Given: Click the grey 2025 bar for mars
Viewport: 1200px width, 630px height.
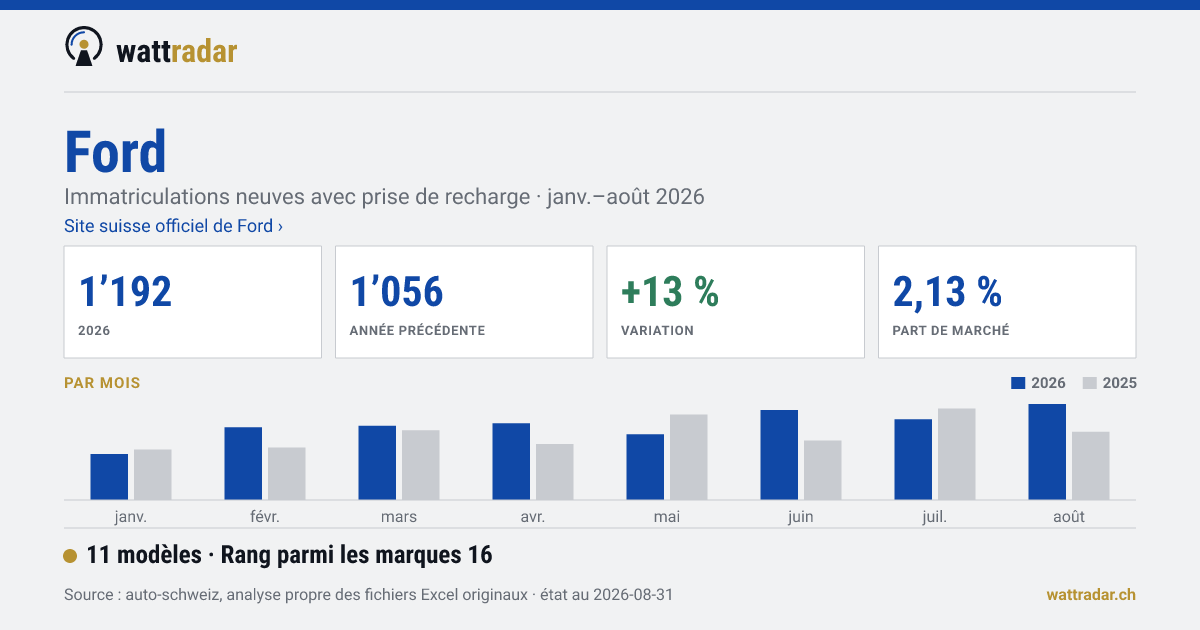Looking at the screenshot, I should (x=421, y=465).
